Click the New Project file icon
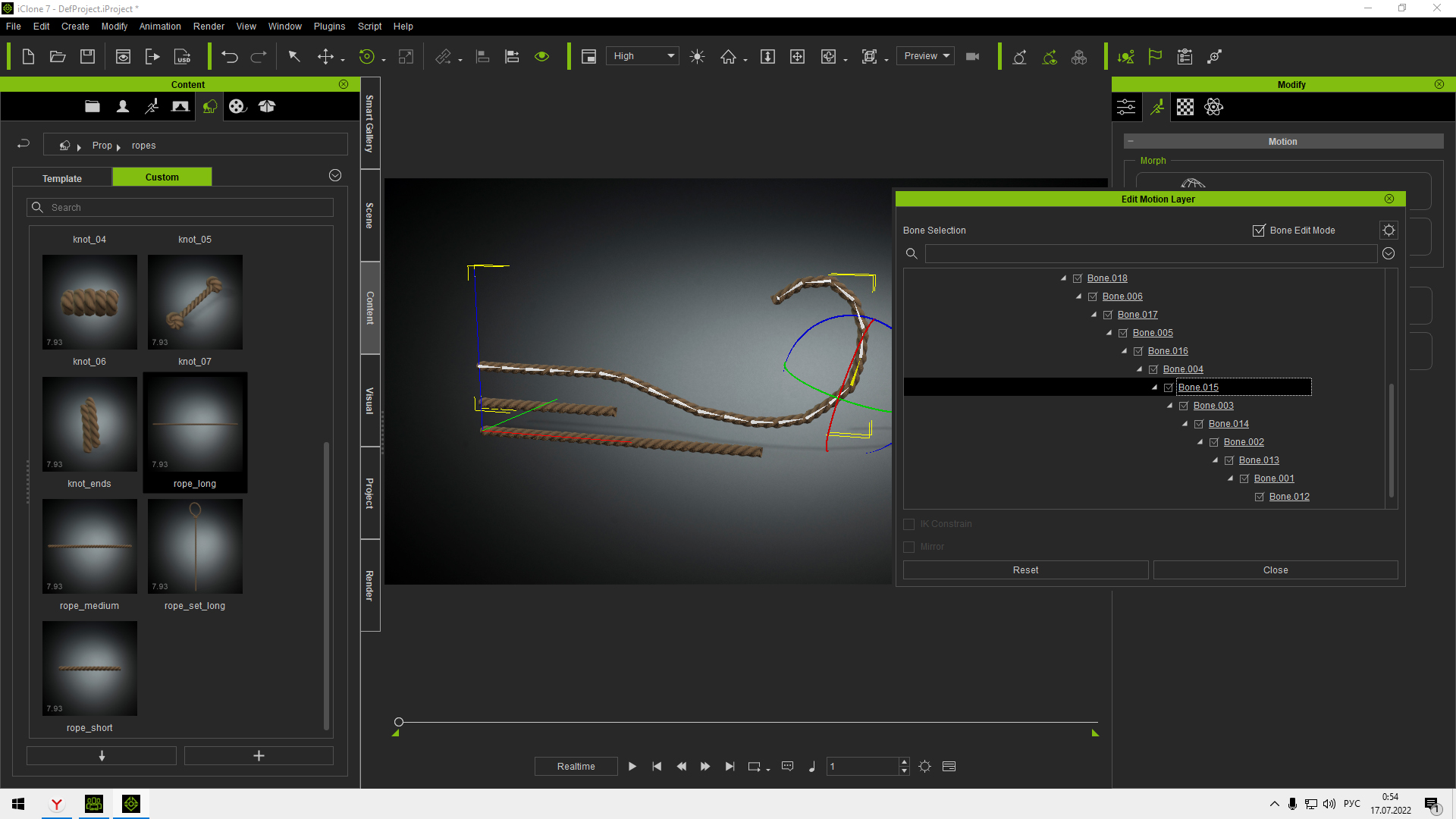Viewport: 1456px width, 819px height. click(x=28, y=57)
